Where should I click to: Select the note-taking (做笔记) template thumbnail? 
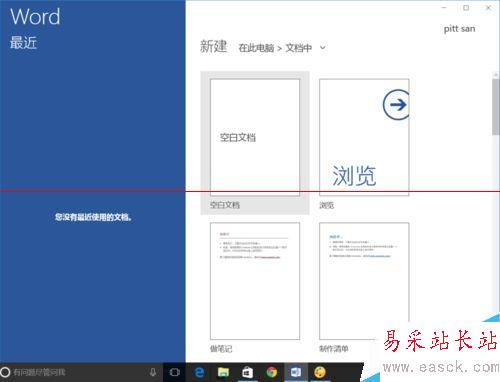point(255,281)
